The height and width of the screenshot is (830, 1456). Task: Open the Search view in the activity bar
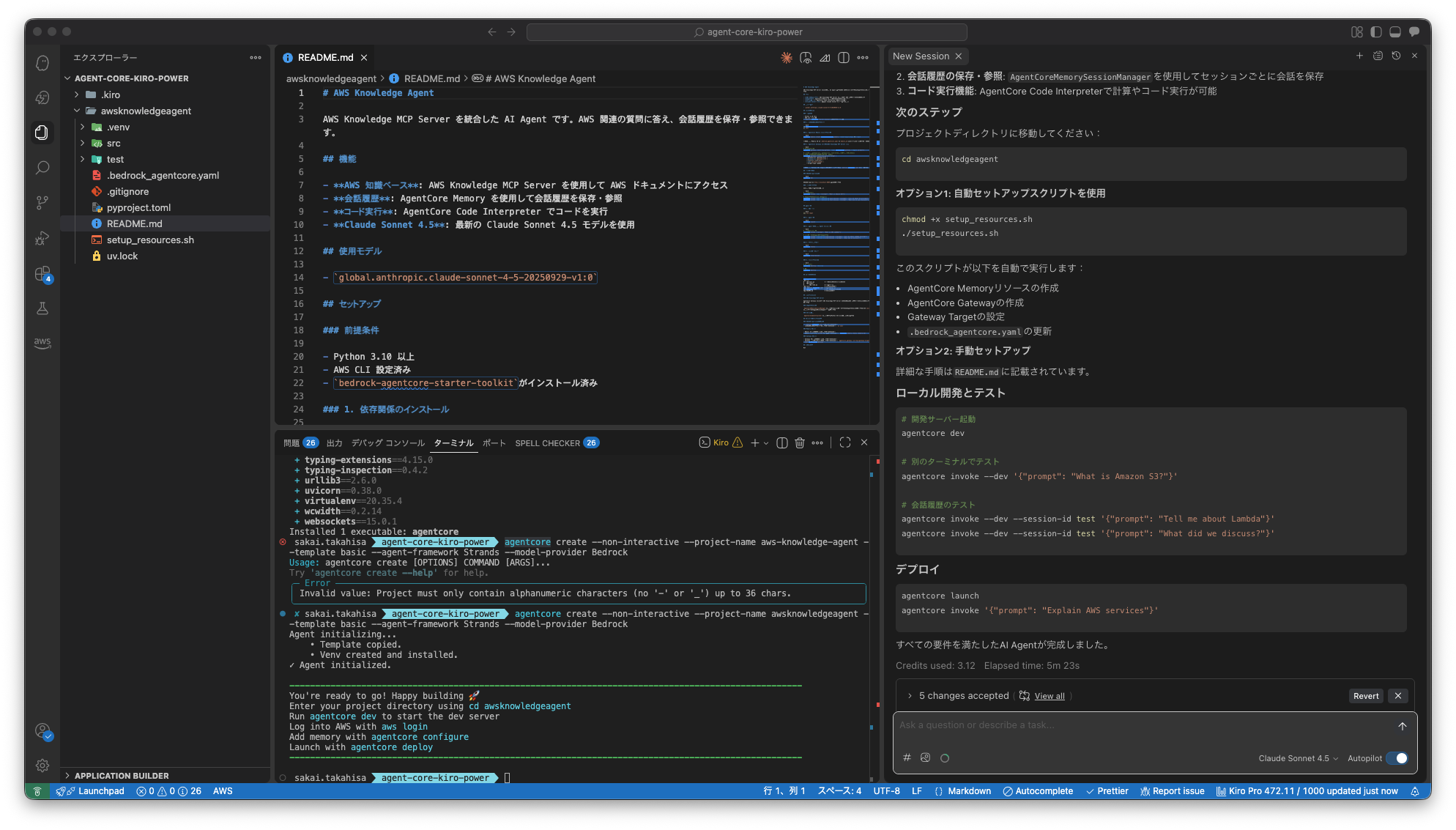pos(42,168)
